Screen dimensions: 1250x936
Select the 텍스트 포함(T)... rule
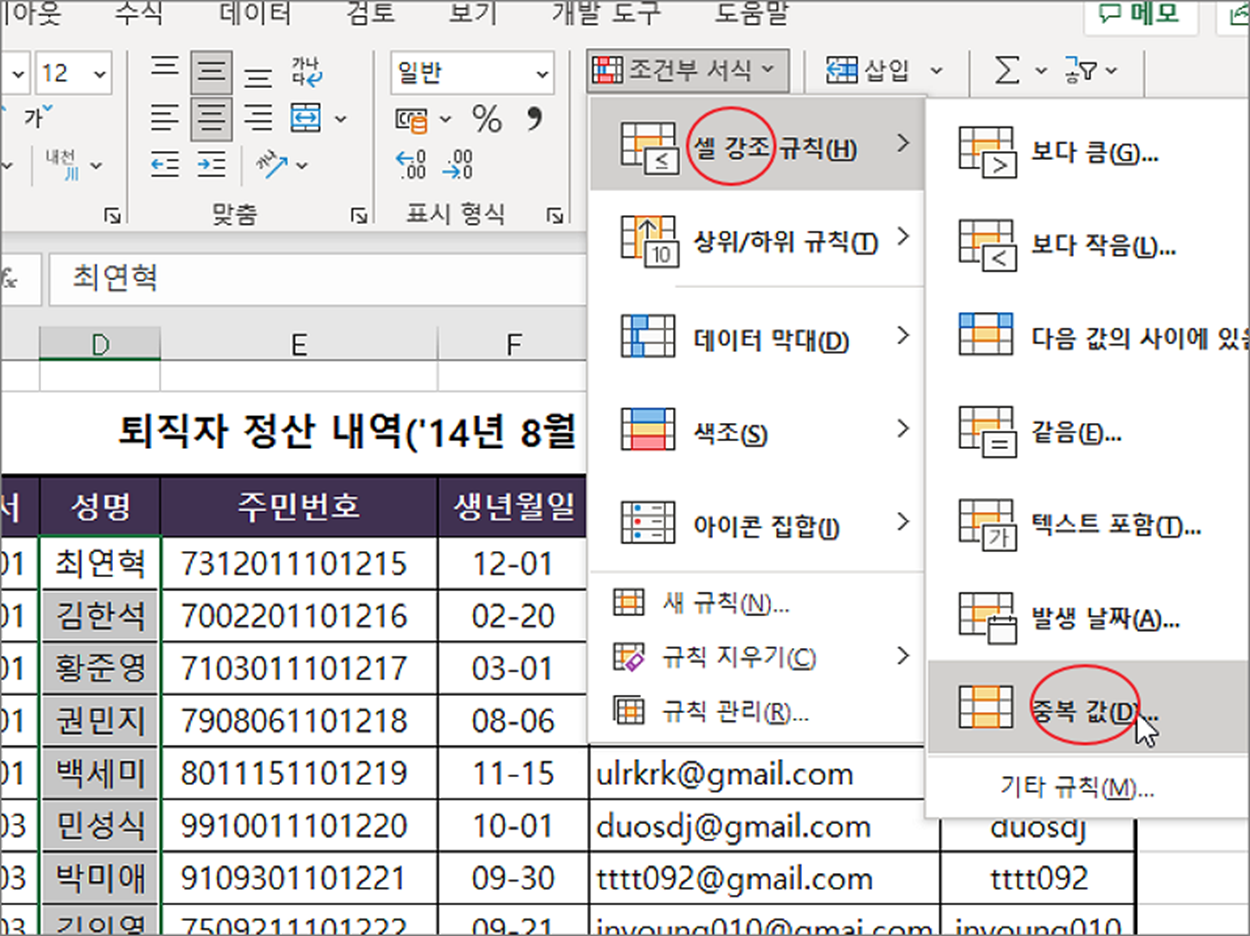(1089, 524)
